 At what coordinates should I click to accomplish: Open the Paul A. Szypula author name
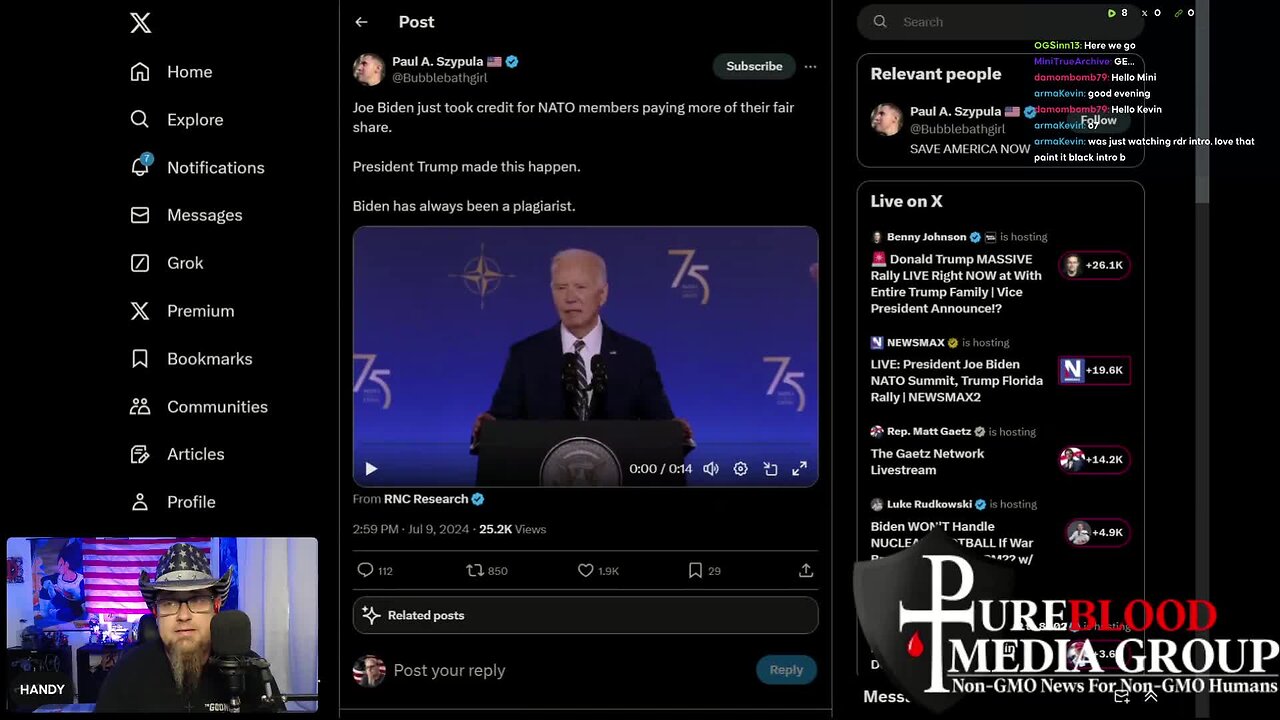tap(437, 61)
